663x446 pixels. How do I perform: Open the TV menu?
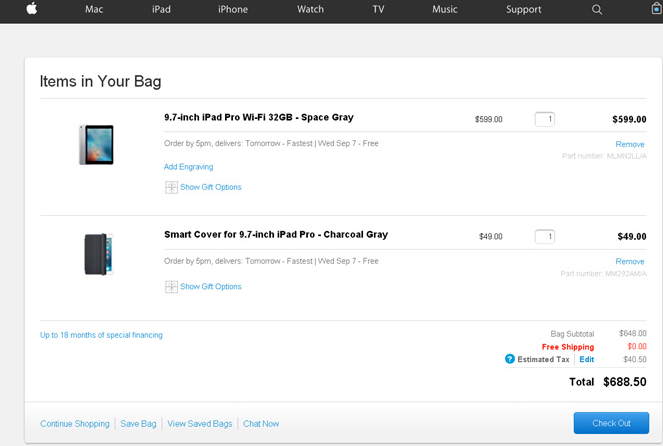[x=378, y=9]
